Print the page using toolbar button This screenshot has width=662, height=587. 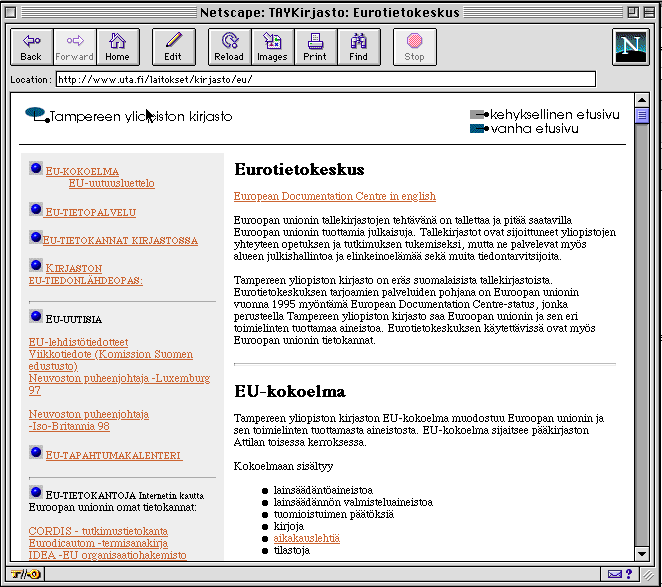[x=316, y=47]
